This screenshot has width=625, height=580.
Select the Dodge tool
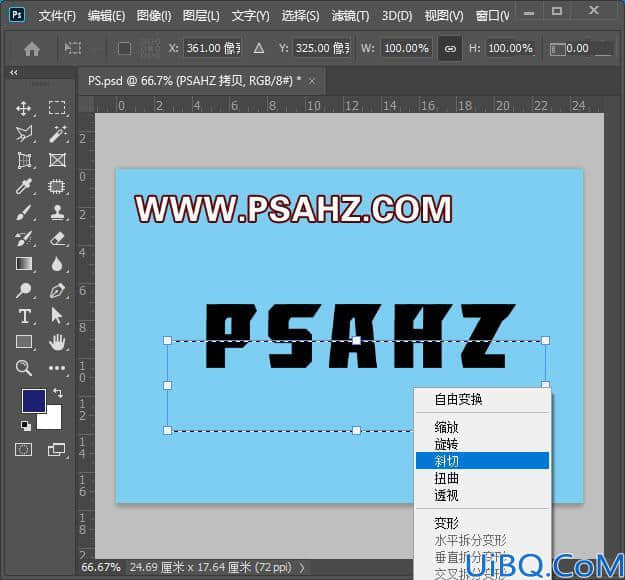tap(24, 290)
